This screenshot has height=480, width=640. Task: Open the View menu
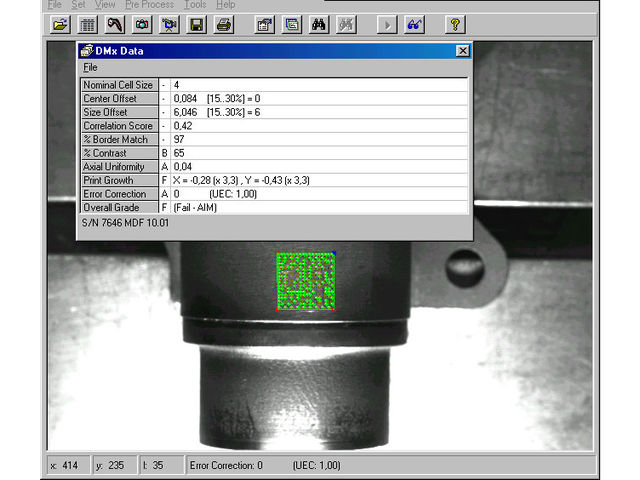pyautogui.click(x=104, y=5)
